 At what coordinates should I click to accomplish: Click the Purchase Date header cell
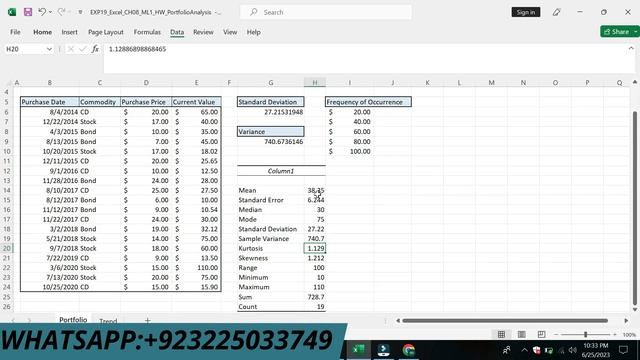pyautogui.click(x=49, y=102)
